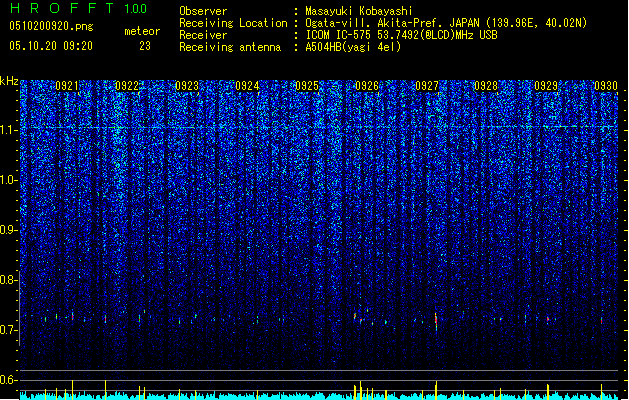Click the Receiving Location label
Viewport: 629px width, 400px height.
[x=233, y=23]
